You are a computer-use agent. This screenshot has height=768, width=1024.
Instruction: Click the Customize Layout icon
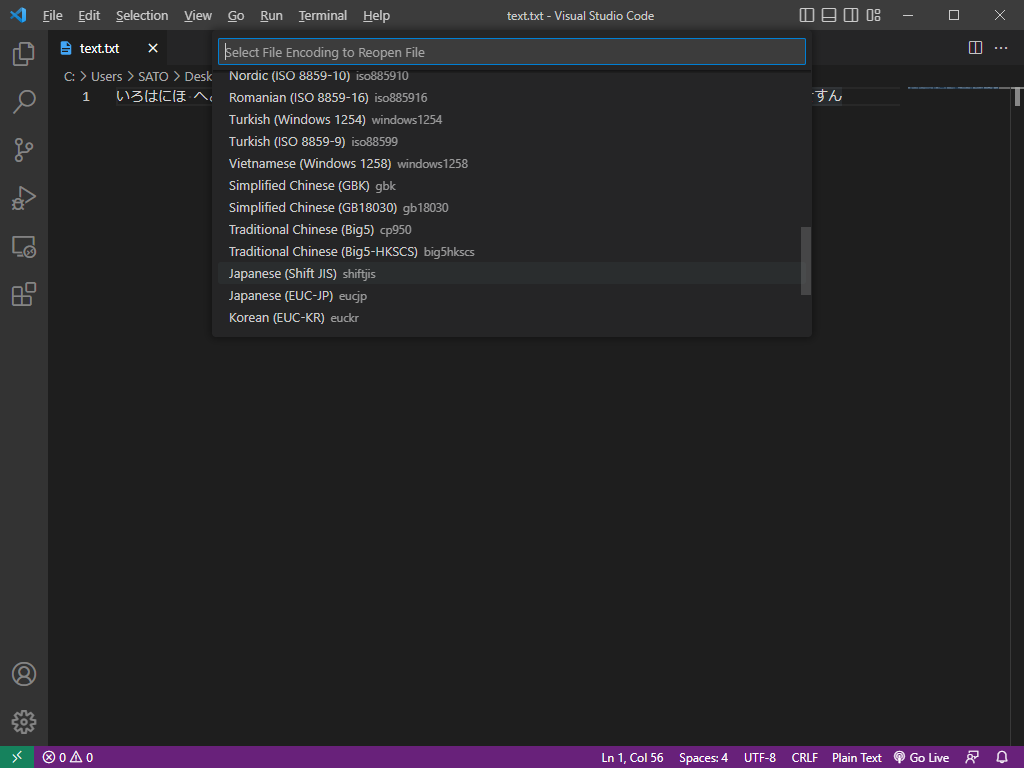point(873,15)
